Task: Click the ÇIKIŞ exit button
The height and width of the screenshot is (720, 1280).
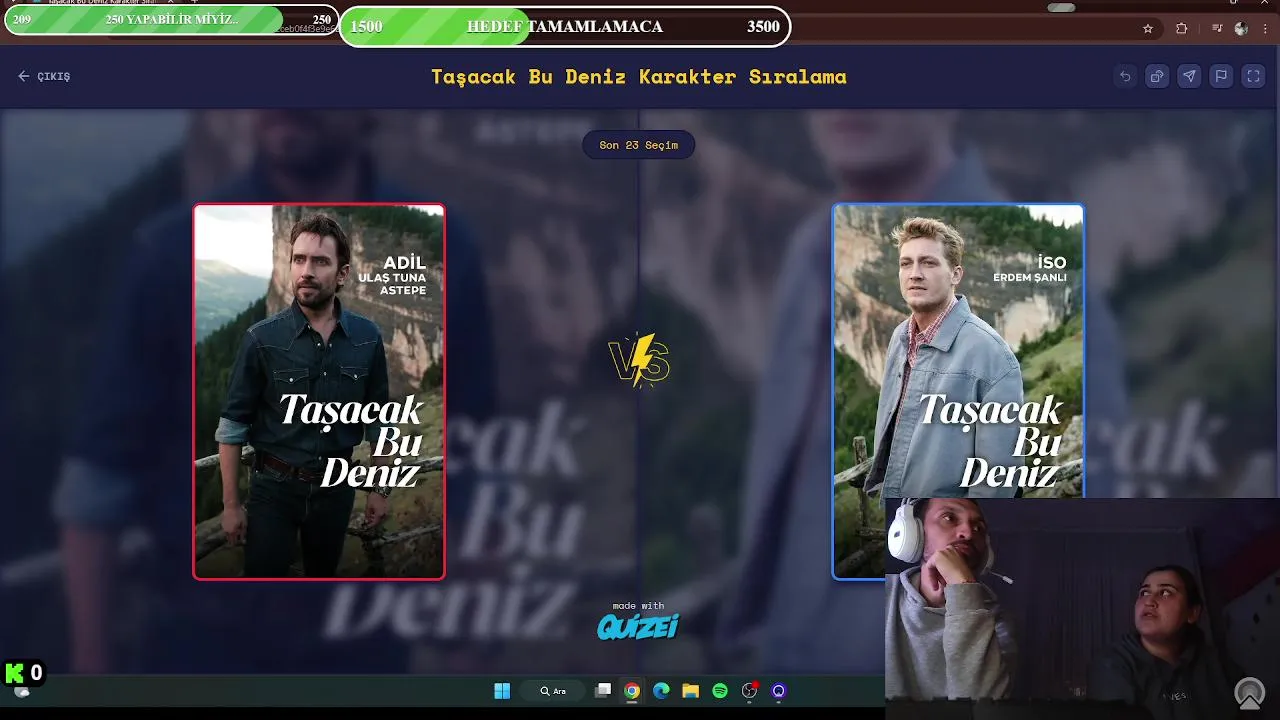Action: (x=44, y=76)
